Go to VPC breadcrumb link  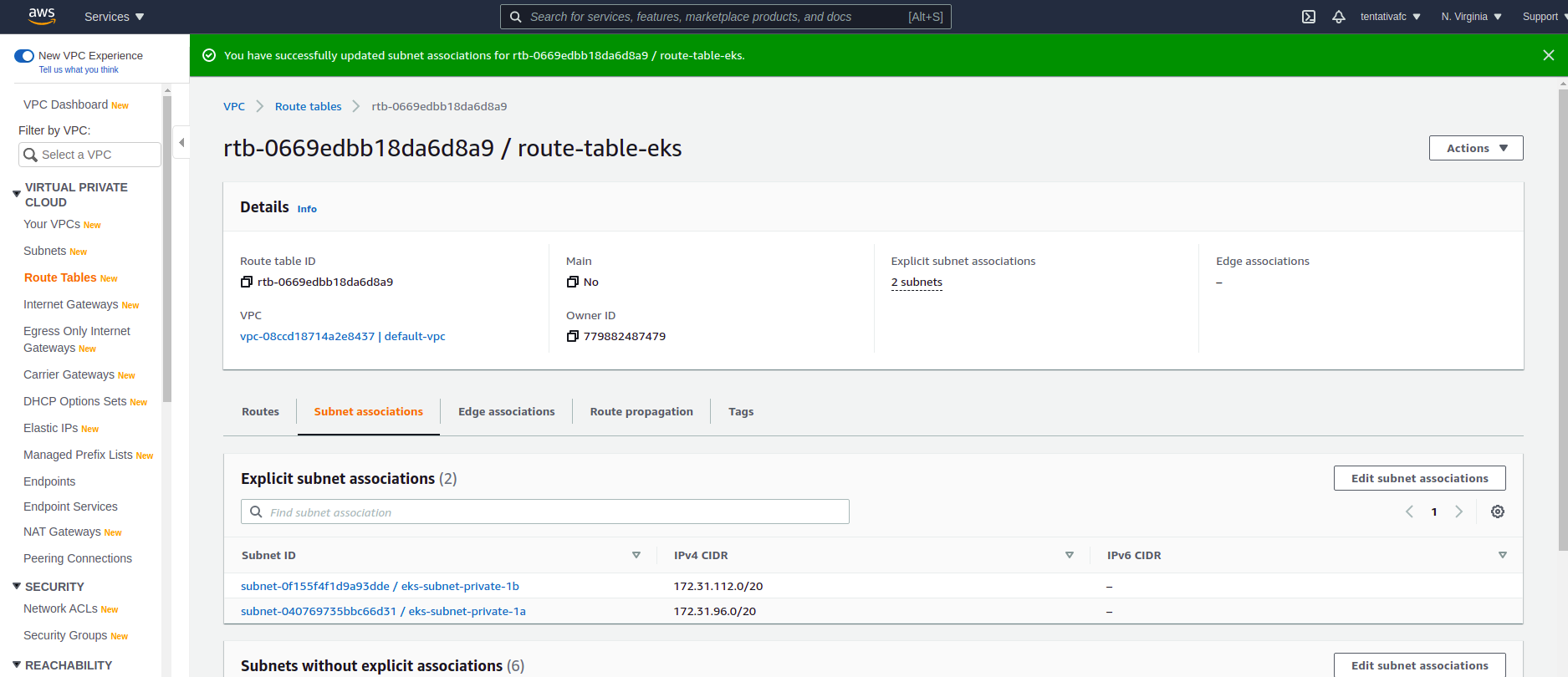point(234,106)
